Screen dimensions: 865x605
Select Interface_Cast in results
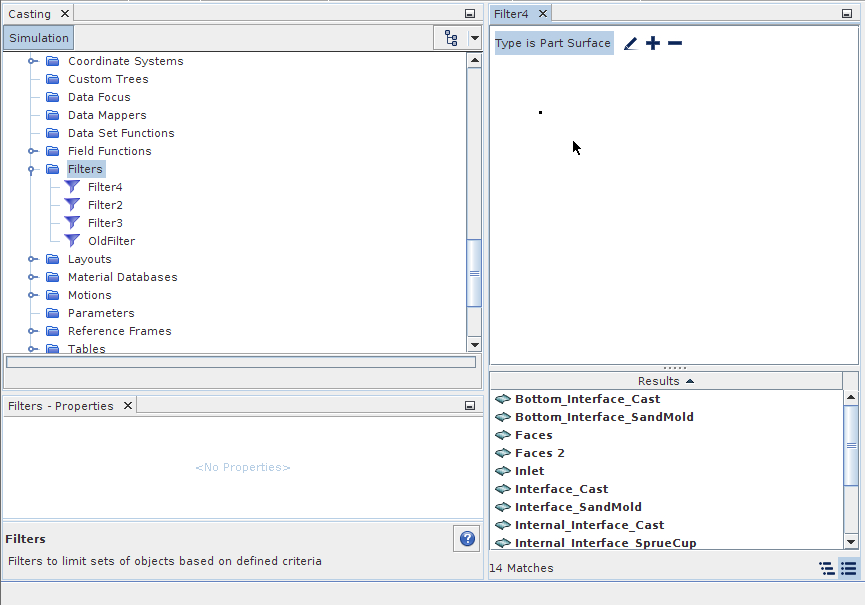(561, 489)
